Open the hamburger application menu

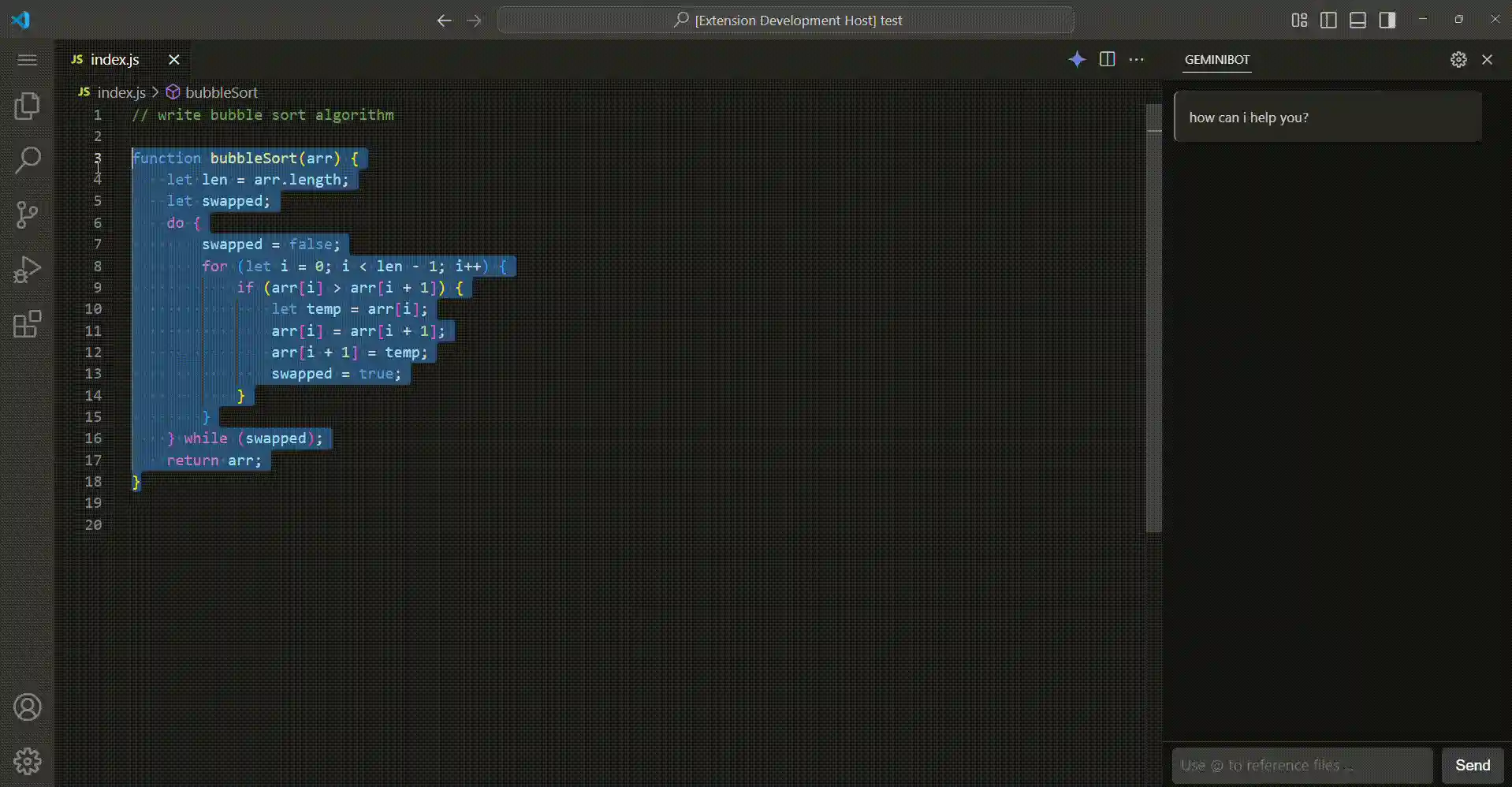point(28,60)
